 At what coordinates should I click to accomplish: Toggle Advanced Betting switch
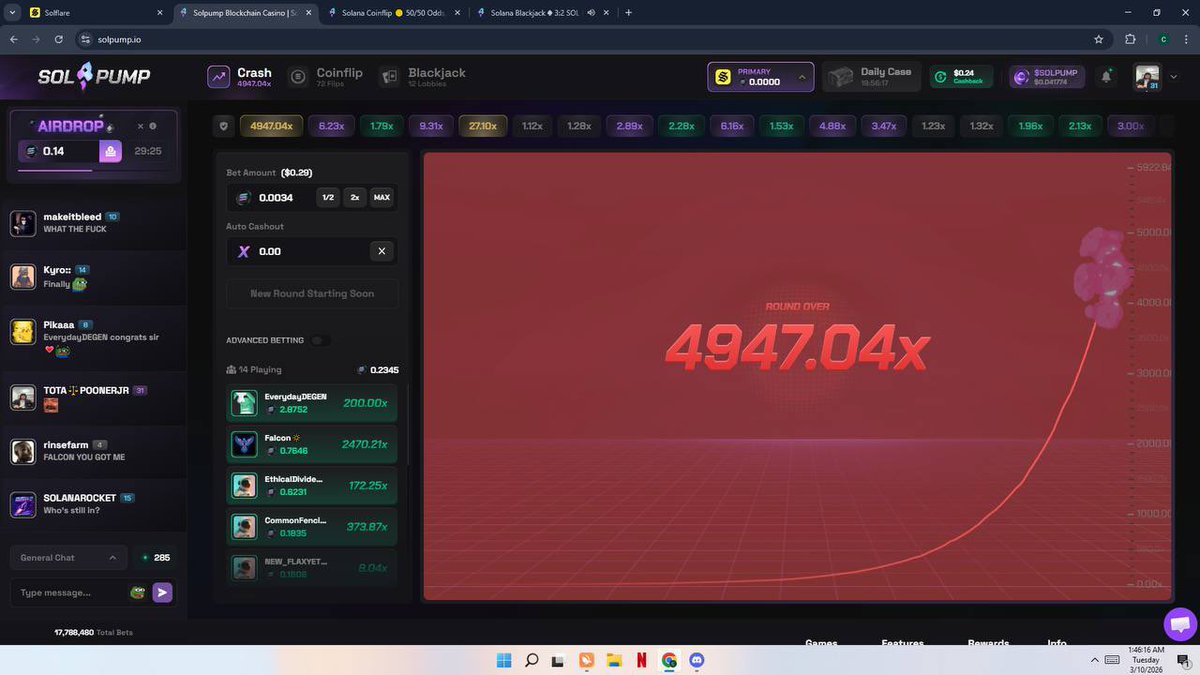point(319,340)
